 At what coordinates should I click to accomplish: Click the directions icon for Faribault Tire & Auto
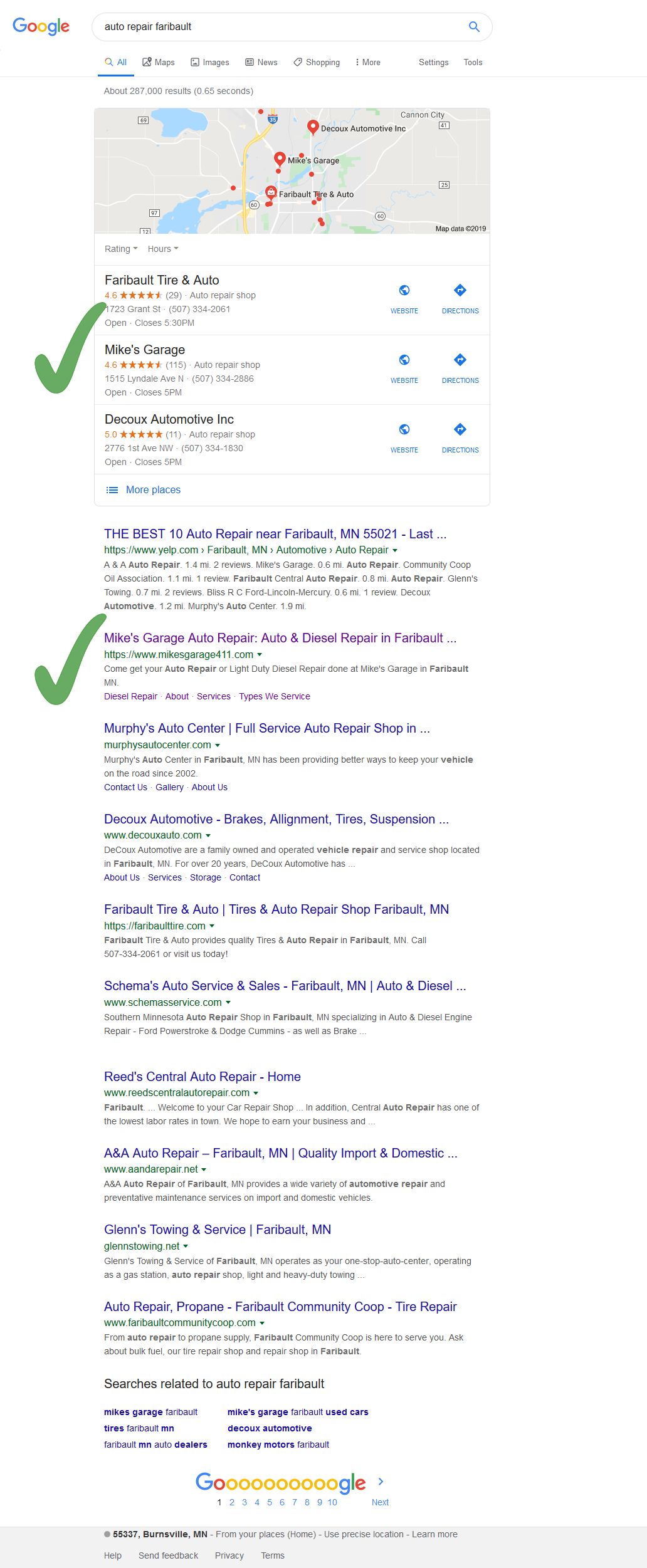coord(460,290)
